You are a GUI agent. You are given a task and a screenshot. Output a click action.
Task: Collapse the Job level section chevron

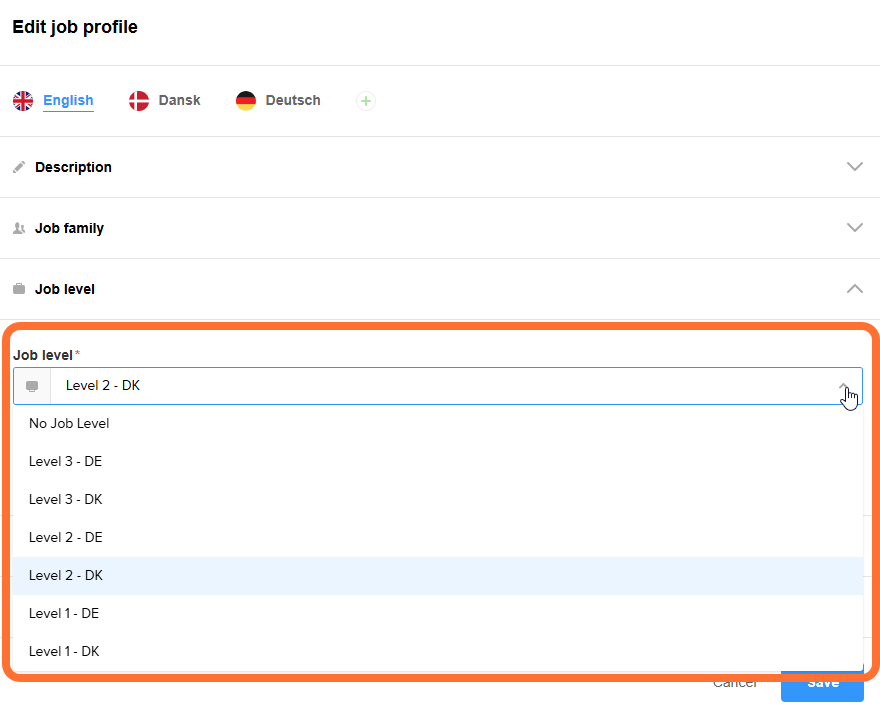[855, 288]
